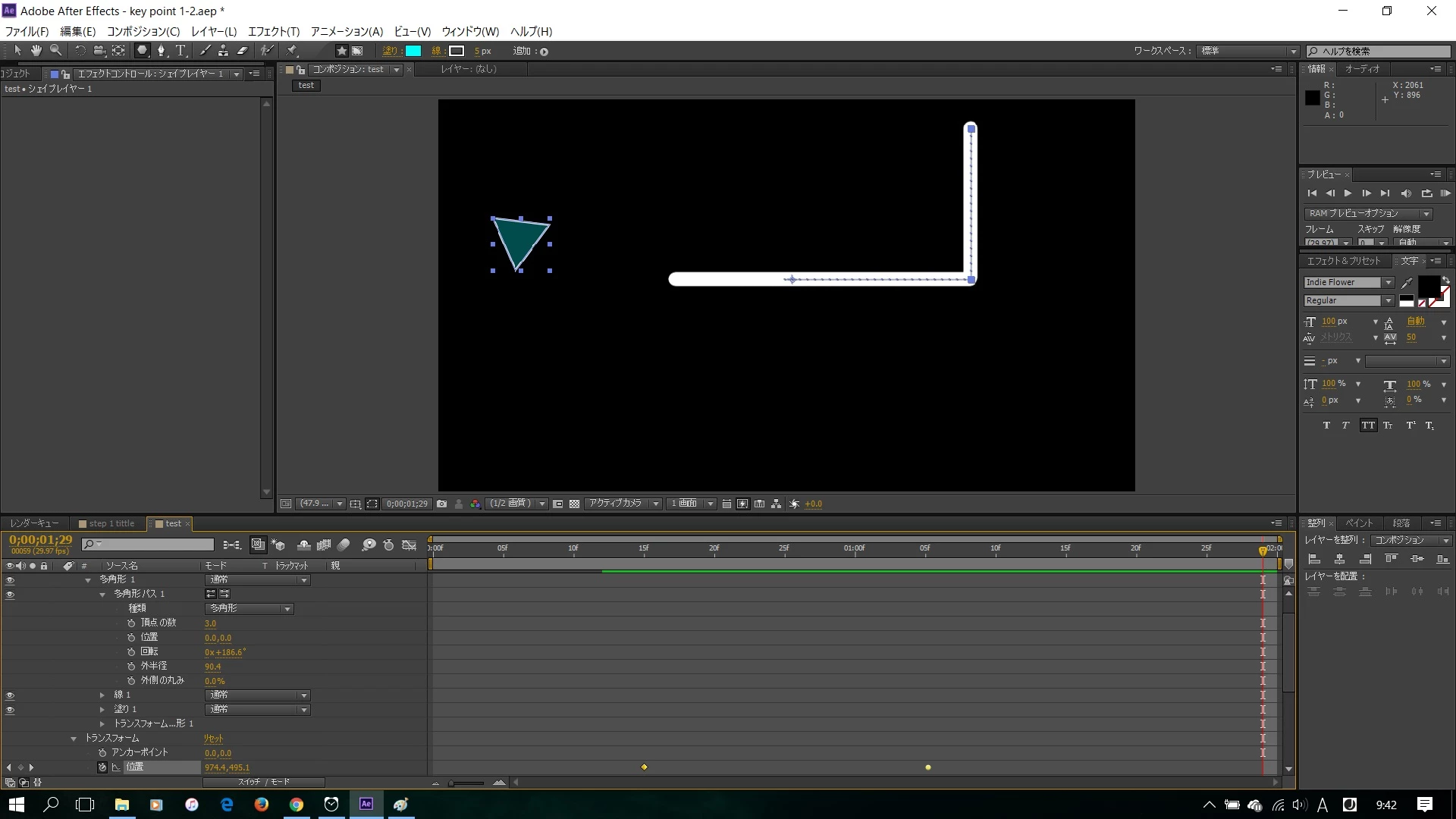
Task: Select the Horizontal Type tool
Action: [180, 51]
